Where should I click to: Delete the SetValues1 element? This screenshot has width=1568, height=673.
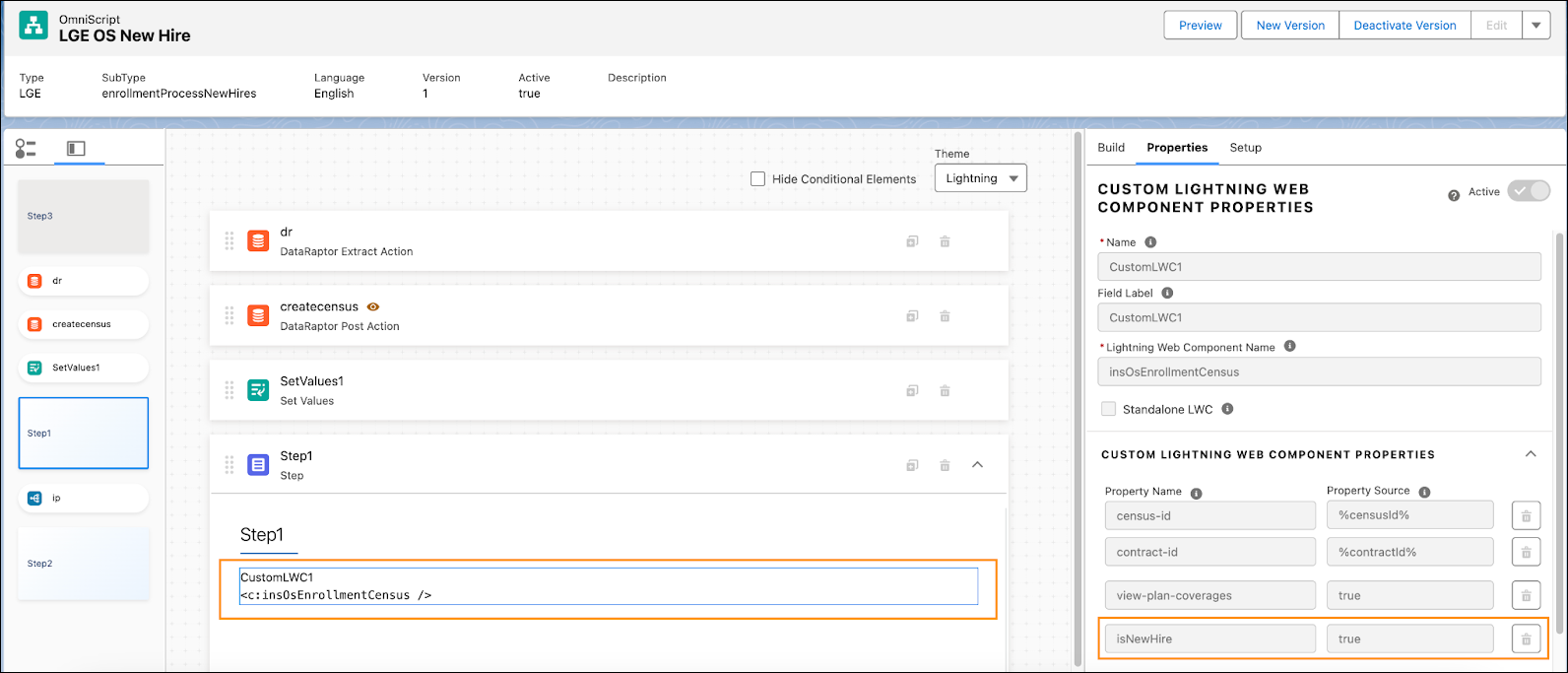(945, 391)
